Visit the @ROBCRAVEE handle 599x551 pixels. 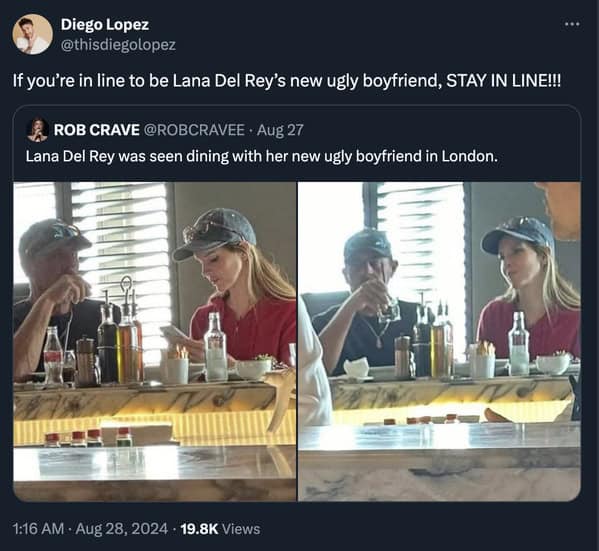pos(194,130)
